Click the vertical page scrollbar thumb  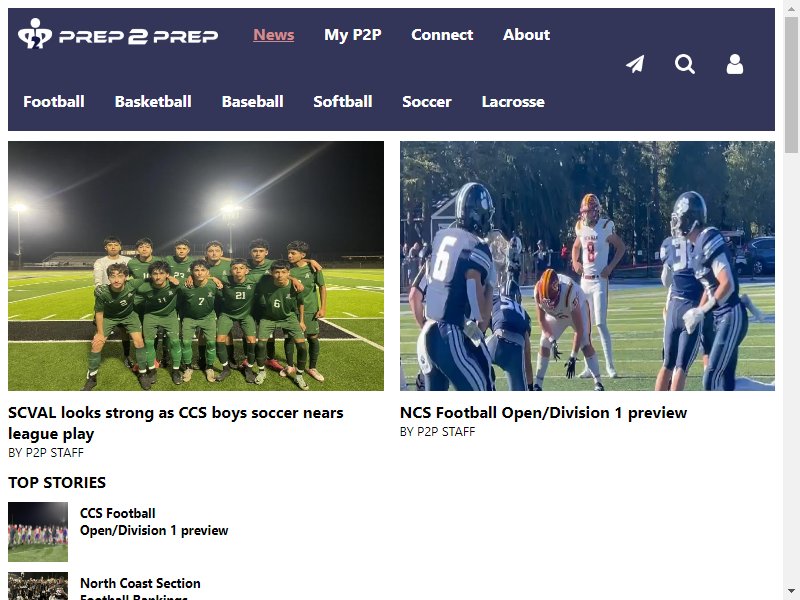tap(791, 84)
